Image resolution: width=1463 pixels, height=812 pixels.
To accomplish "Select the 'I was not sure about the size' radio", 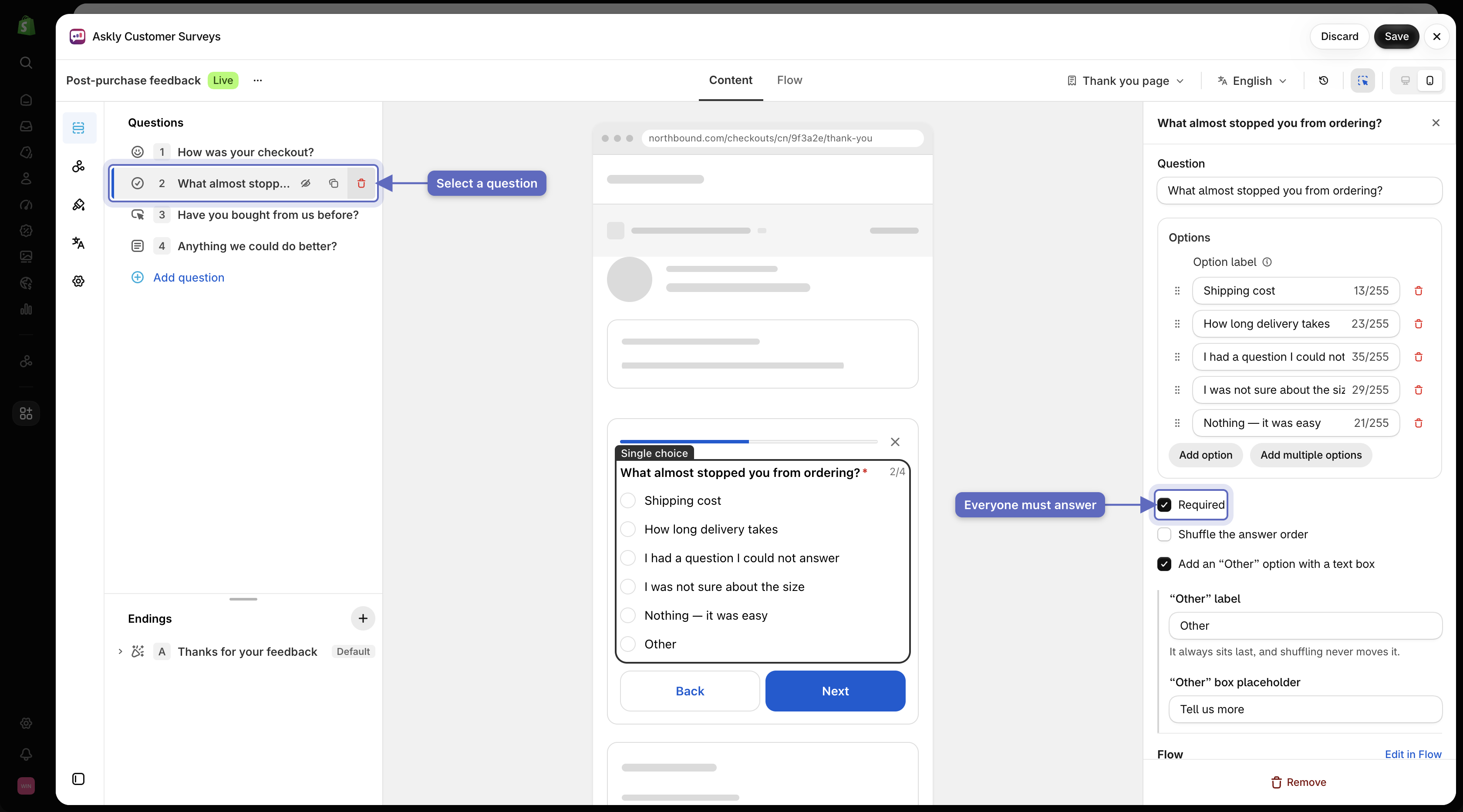I will [x=628, y=586].
